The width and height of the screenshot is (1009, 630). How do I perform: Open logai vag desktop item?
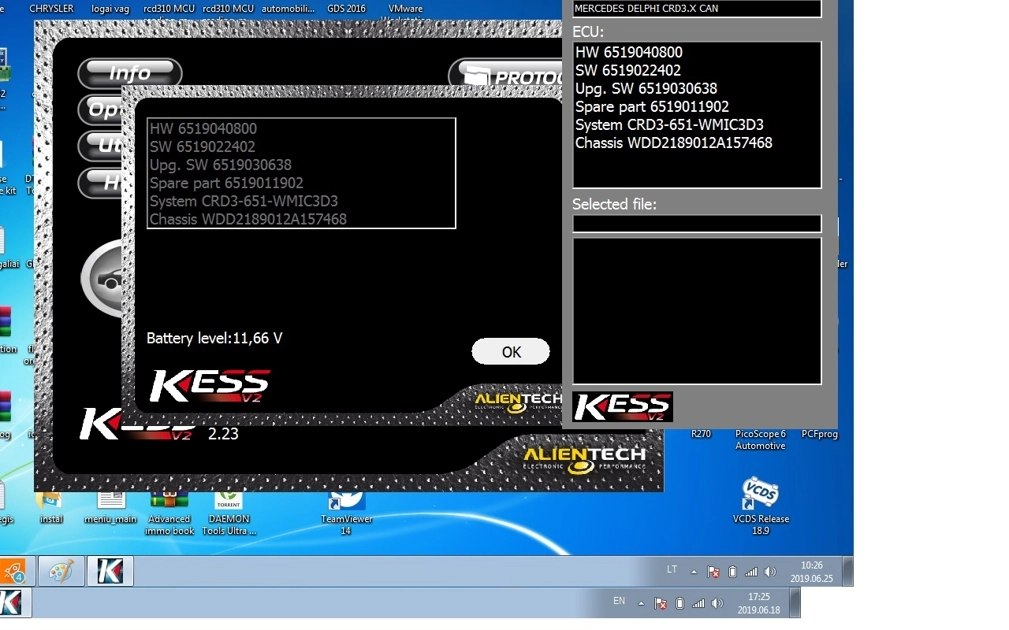(x=110, y=8)
